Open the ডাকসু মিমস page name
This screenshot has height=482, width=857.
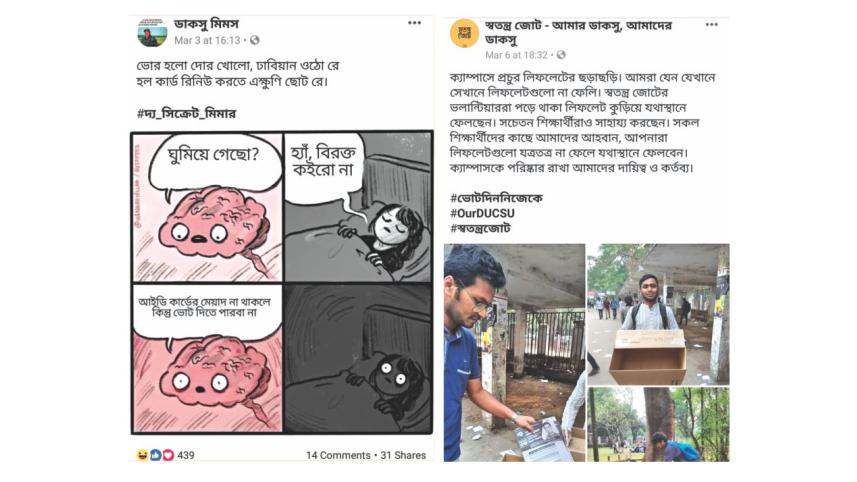pos(206,25)
